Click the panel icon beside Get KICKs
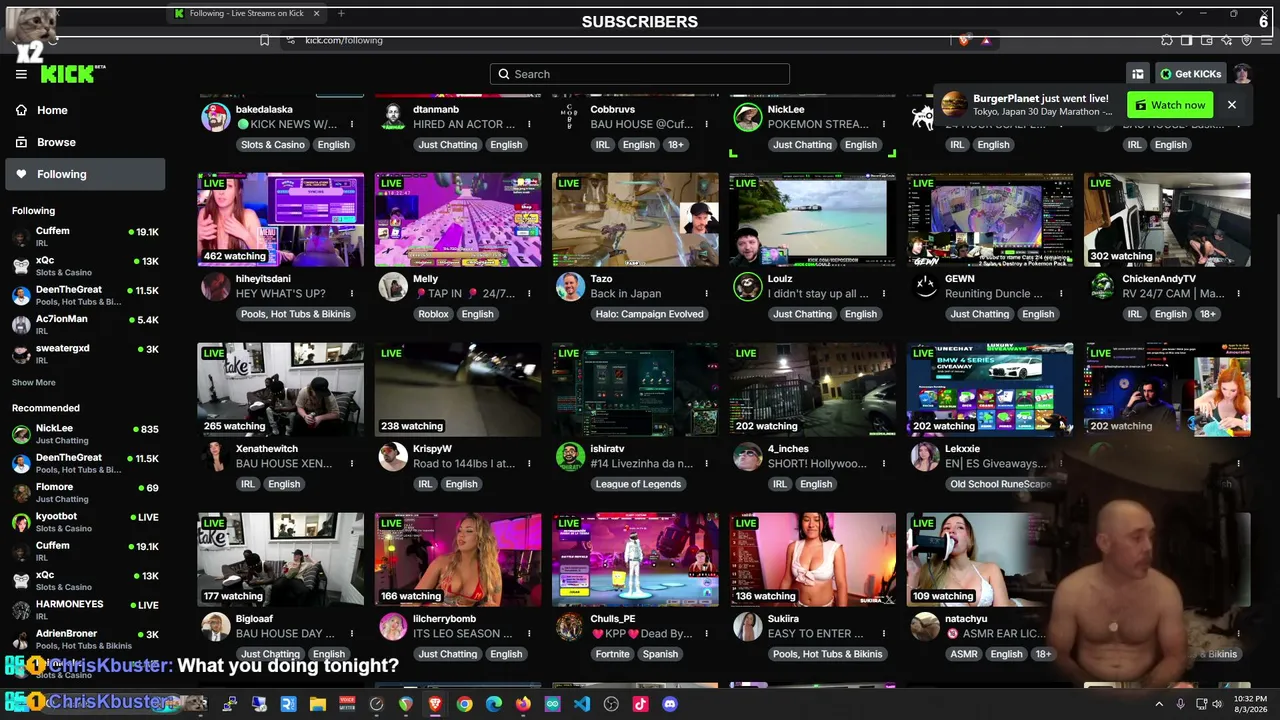 [1138, 74]
